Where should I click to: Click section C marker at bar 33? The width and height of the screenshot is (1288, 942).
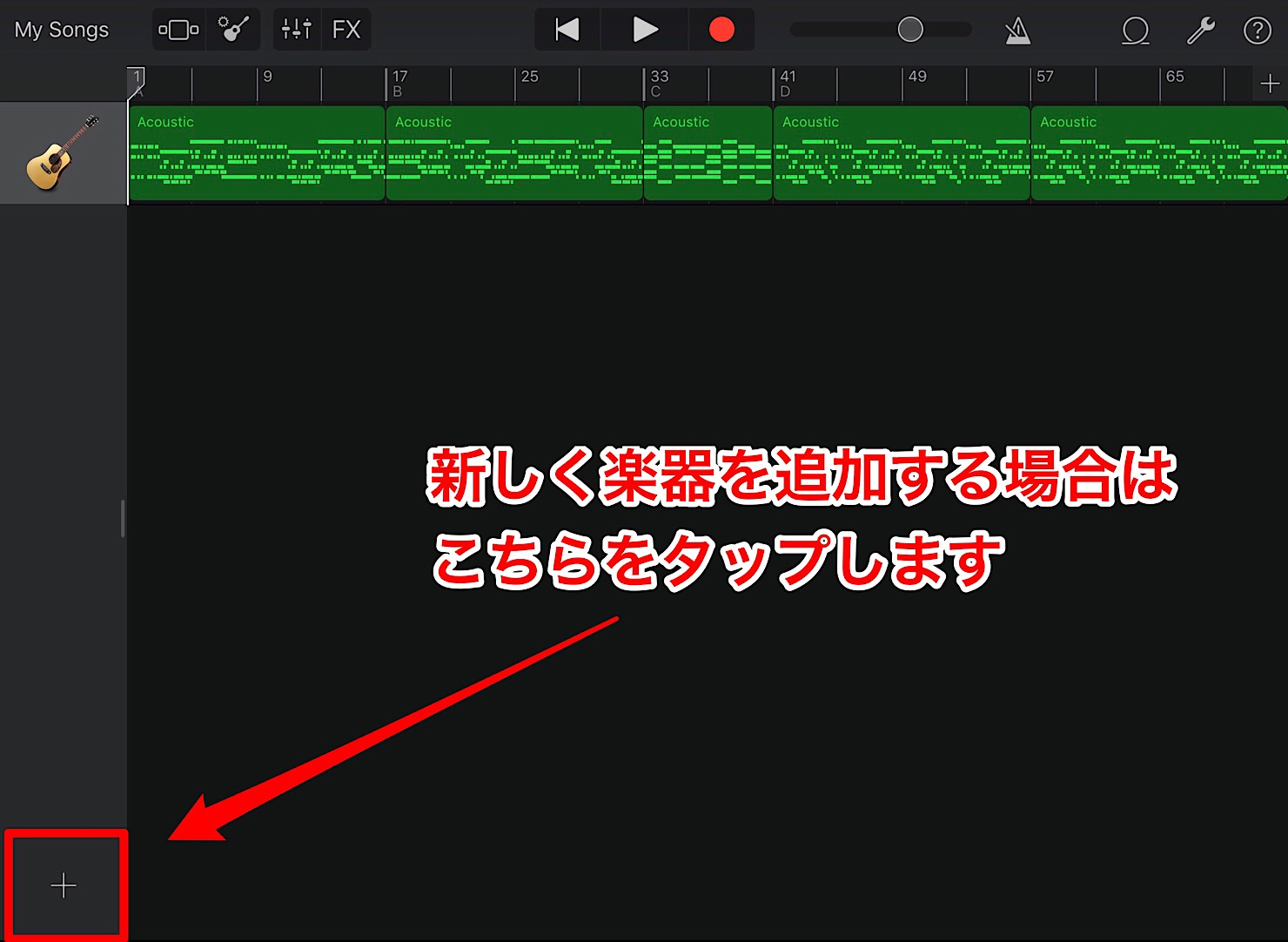point(655,91)
